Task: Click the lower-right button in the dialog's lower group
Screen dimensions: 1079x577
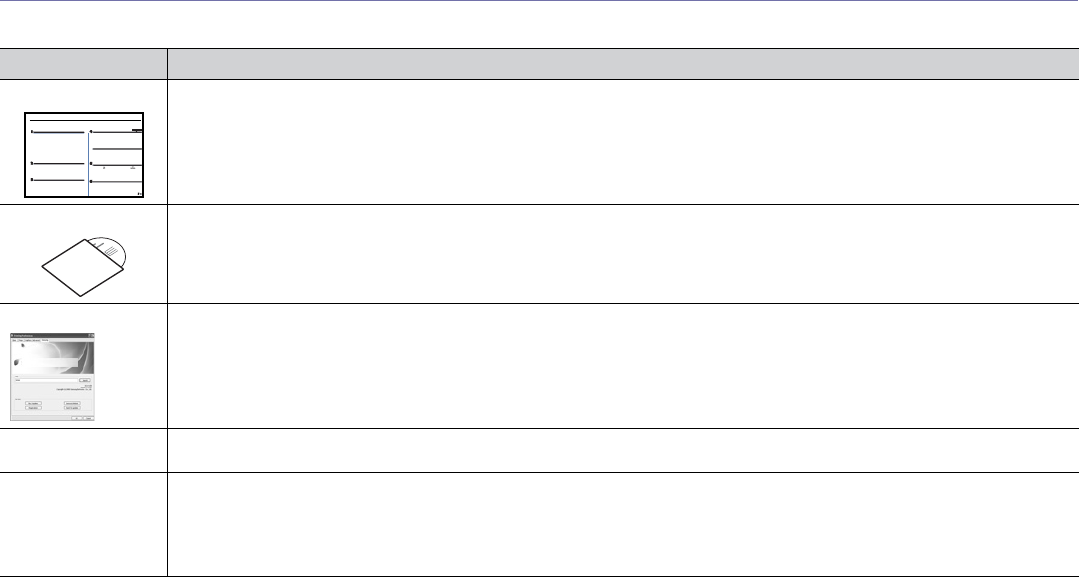Action: 72,408
